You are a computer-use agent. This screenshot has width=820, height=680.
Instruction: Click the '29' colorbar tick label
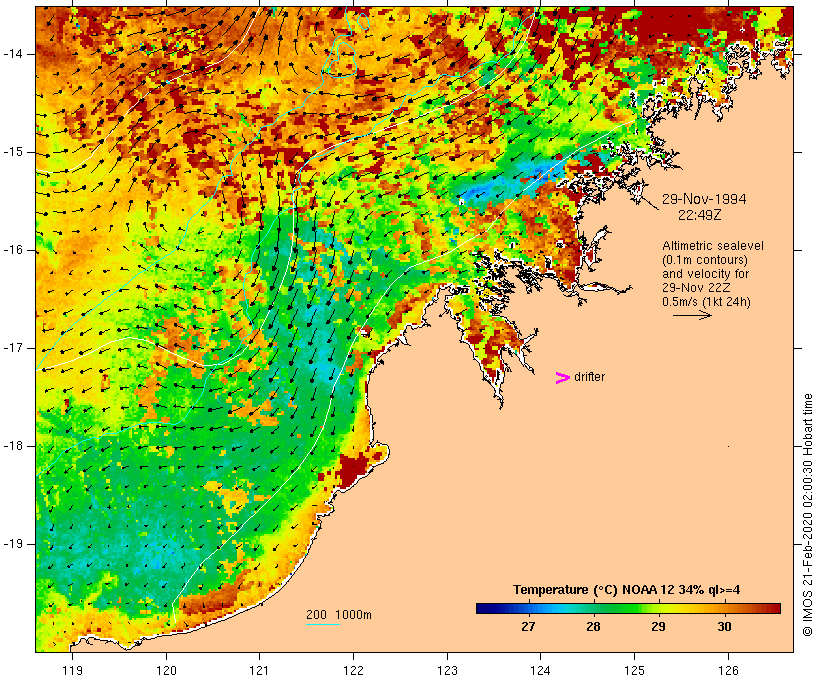coord(658,626)
